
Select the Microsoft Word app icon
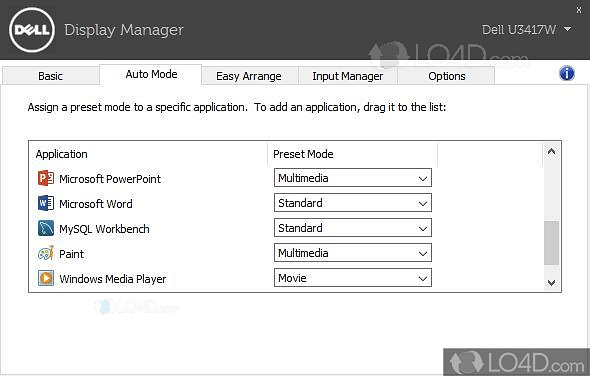pyautogui.click(x=46, y=203)
